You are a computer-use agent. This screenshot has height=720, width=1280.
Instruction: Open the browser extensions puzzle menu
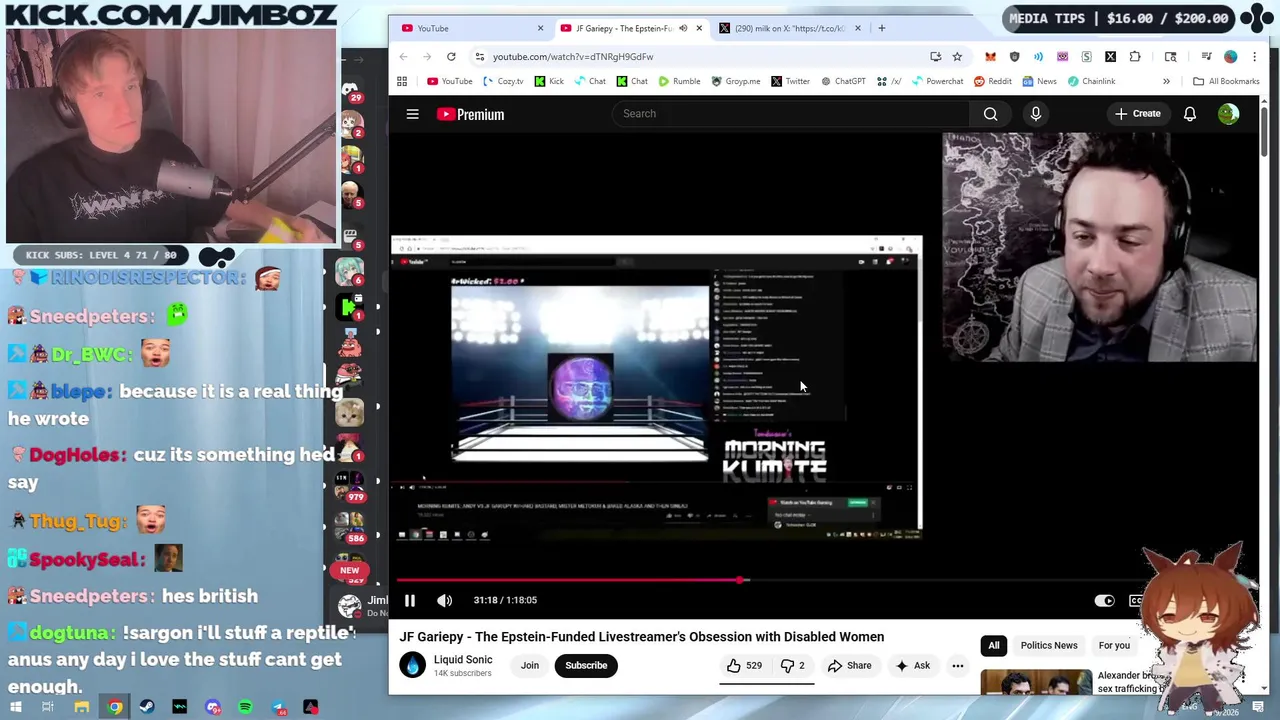click(1135, 57)
